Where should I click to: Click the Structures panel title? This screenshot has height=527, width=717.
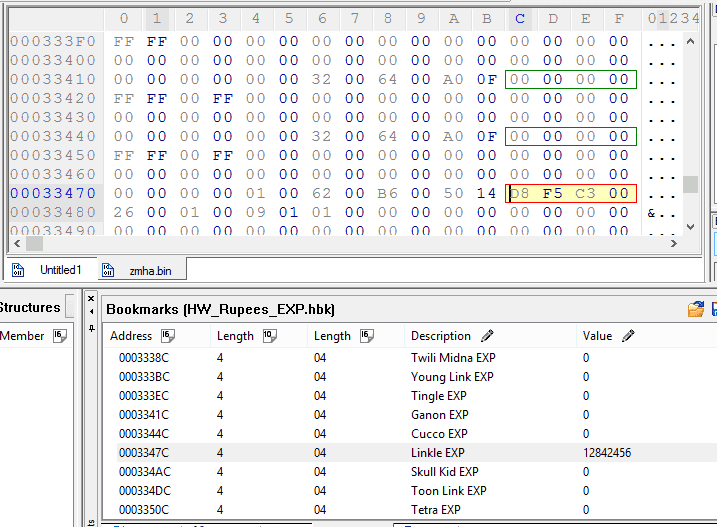tap(30, 307)
